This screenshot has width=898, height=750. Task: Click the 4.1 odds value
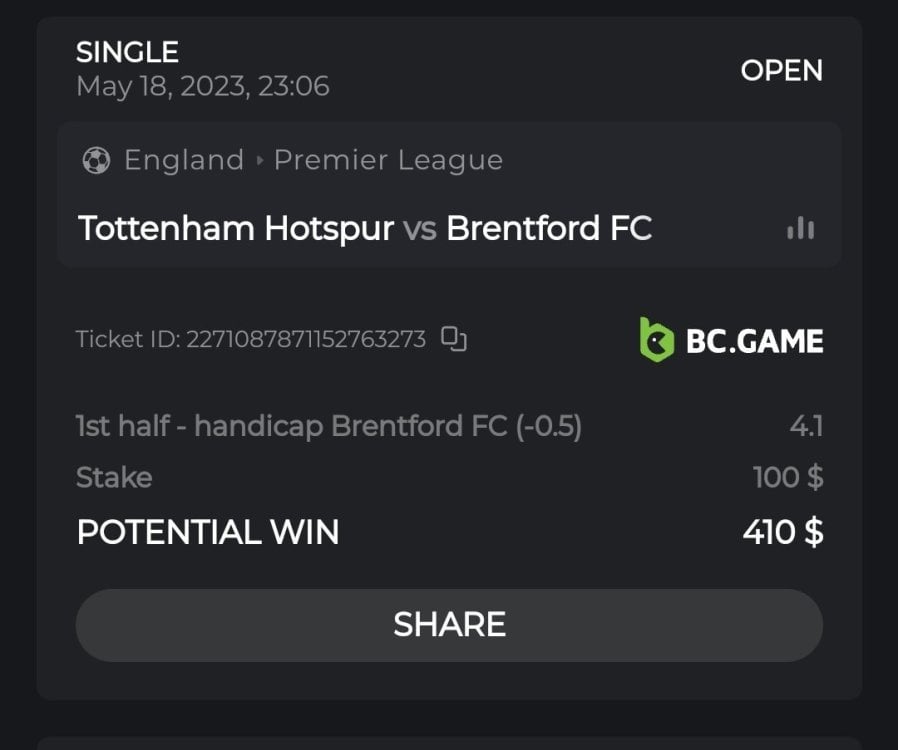click(x=806, y=427)
